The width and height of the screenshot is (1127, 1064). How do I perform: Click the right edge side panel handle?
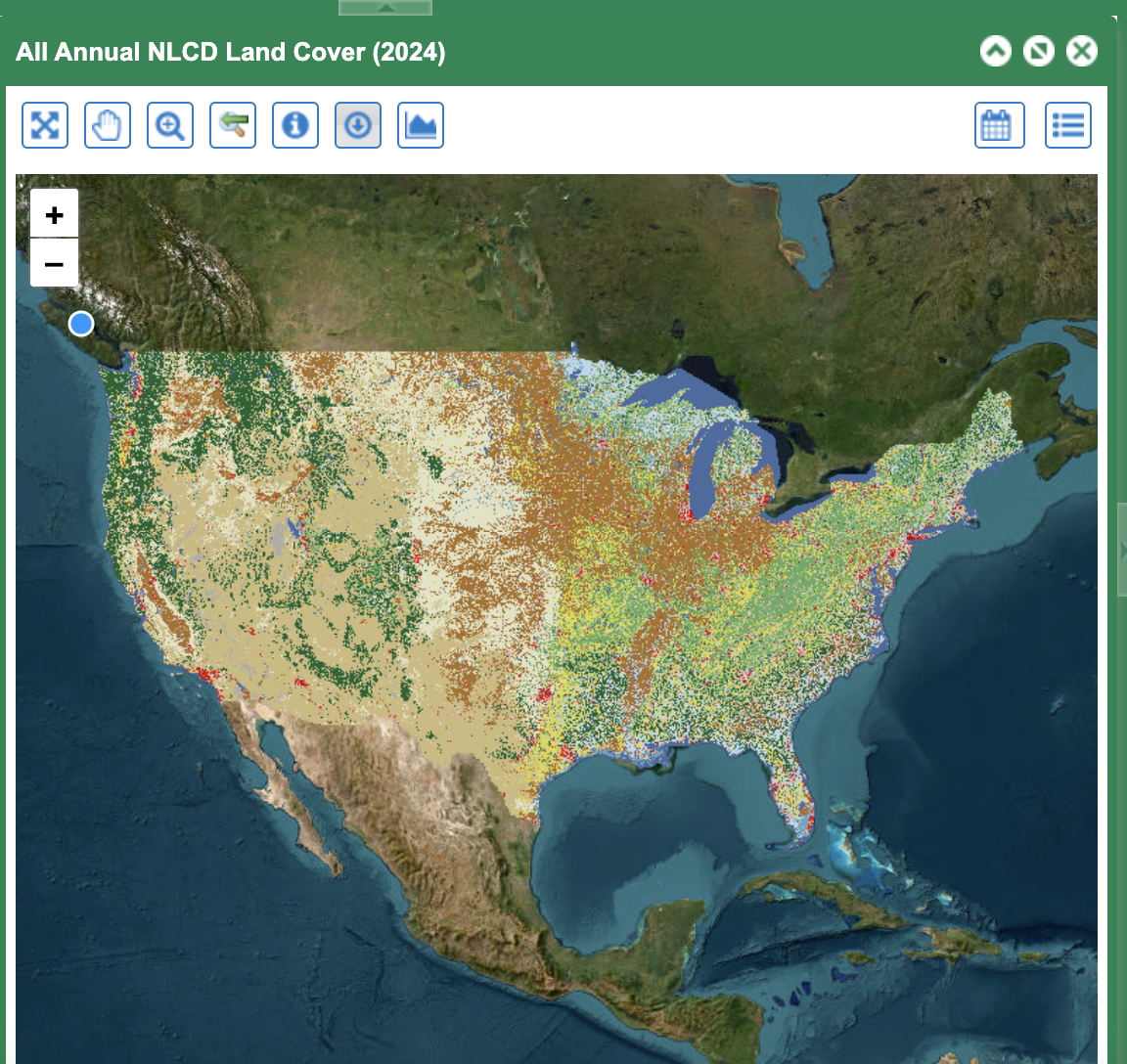pos(1121,550)
